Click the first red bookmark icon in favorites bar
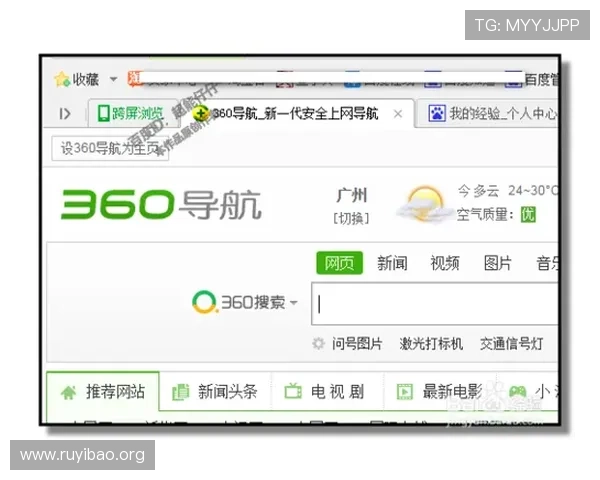Image resolution: width=600 pixels, height=480 pixels. (135, 79)
